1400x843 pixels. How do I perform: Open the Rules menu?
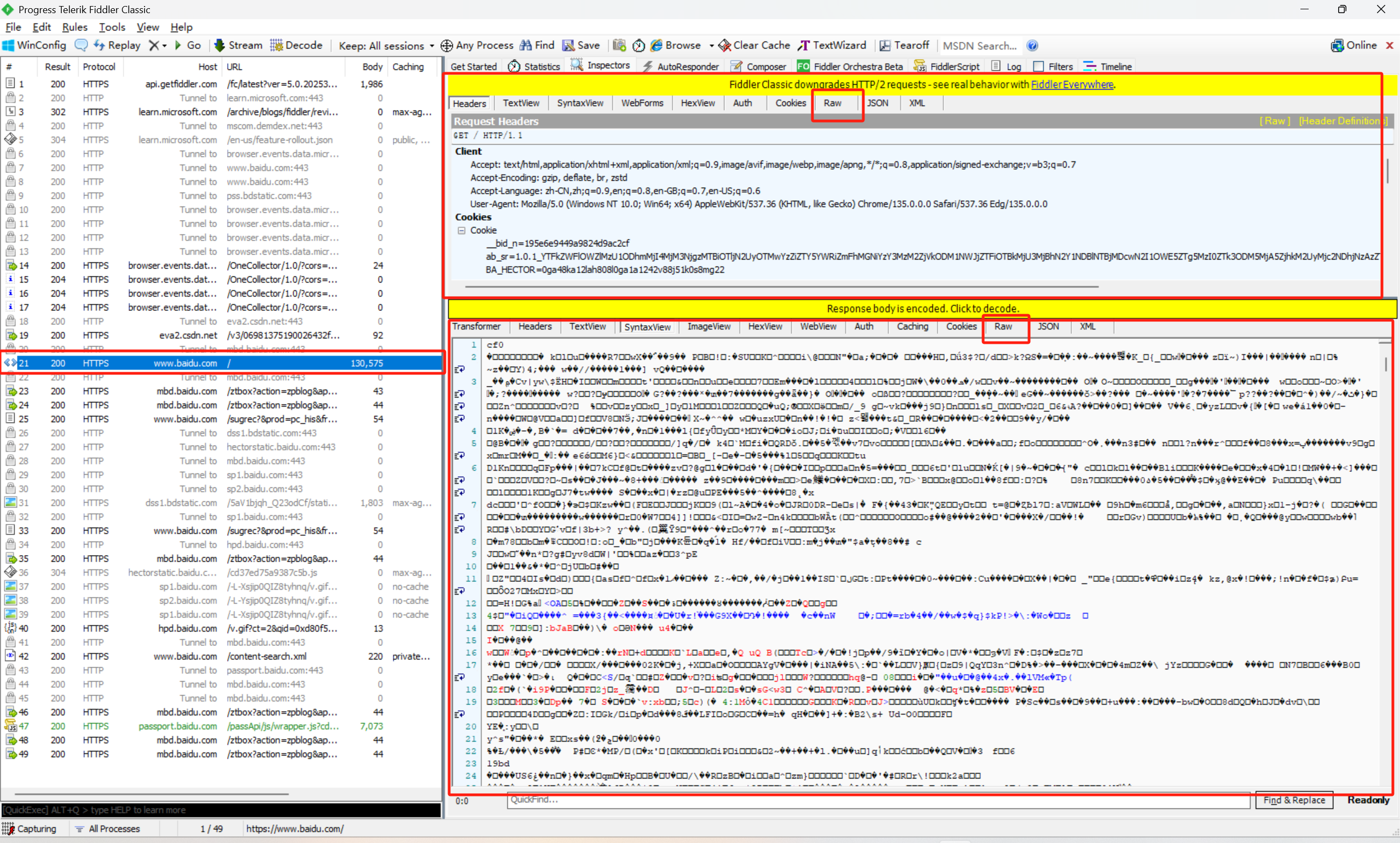point(74,27)
